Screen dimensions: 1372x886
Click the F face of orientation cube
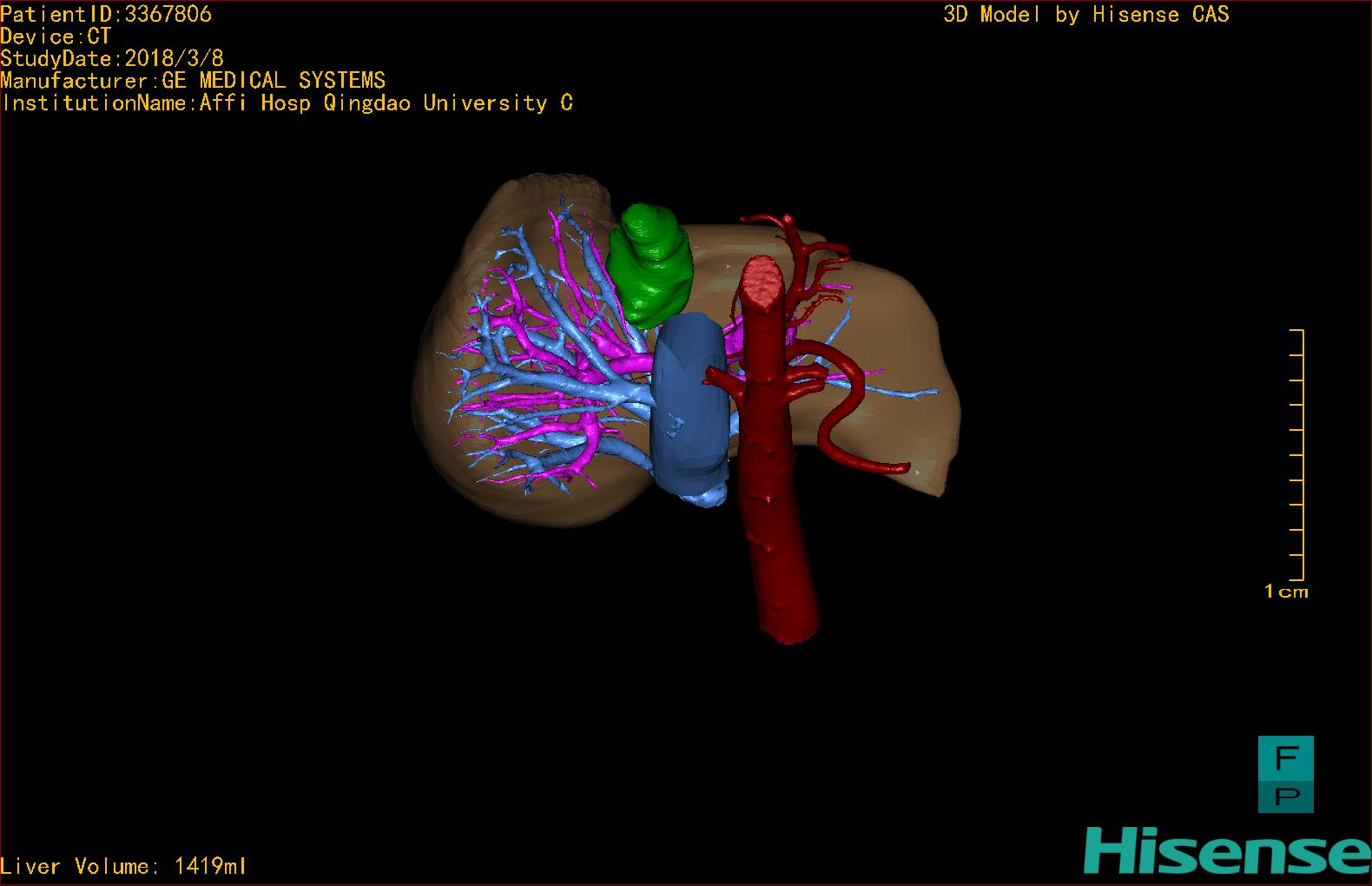click(x=1285, y=757)
